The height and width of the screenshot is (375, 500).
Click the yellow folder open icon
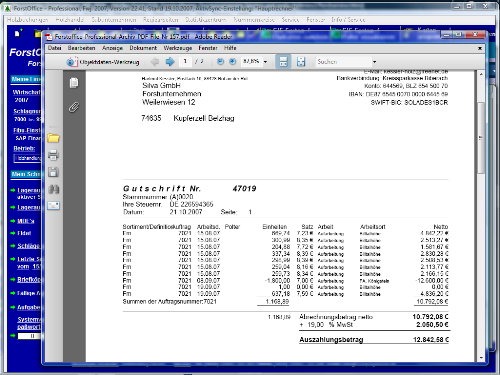(x=53, y=138)
